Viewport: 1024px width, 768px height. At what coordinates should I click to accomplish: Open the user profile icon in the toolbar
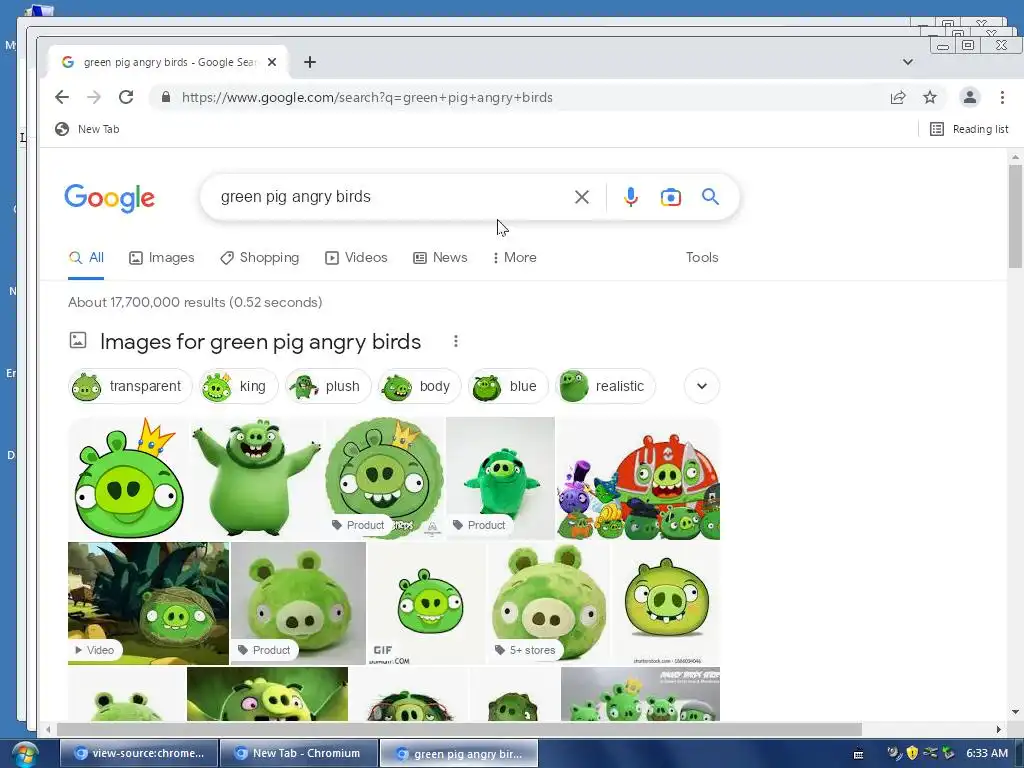[970, 97]
